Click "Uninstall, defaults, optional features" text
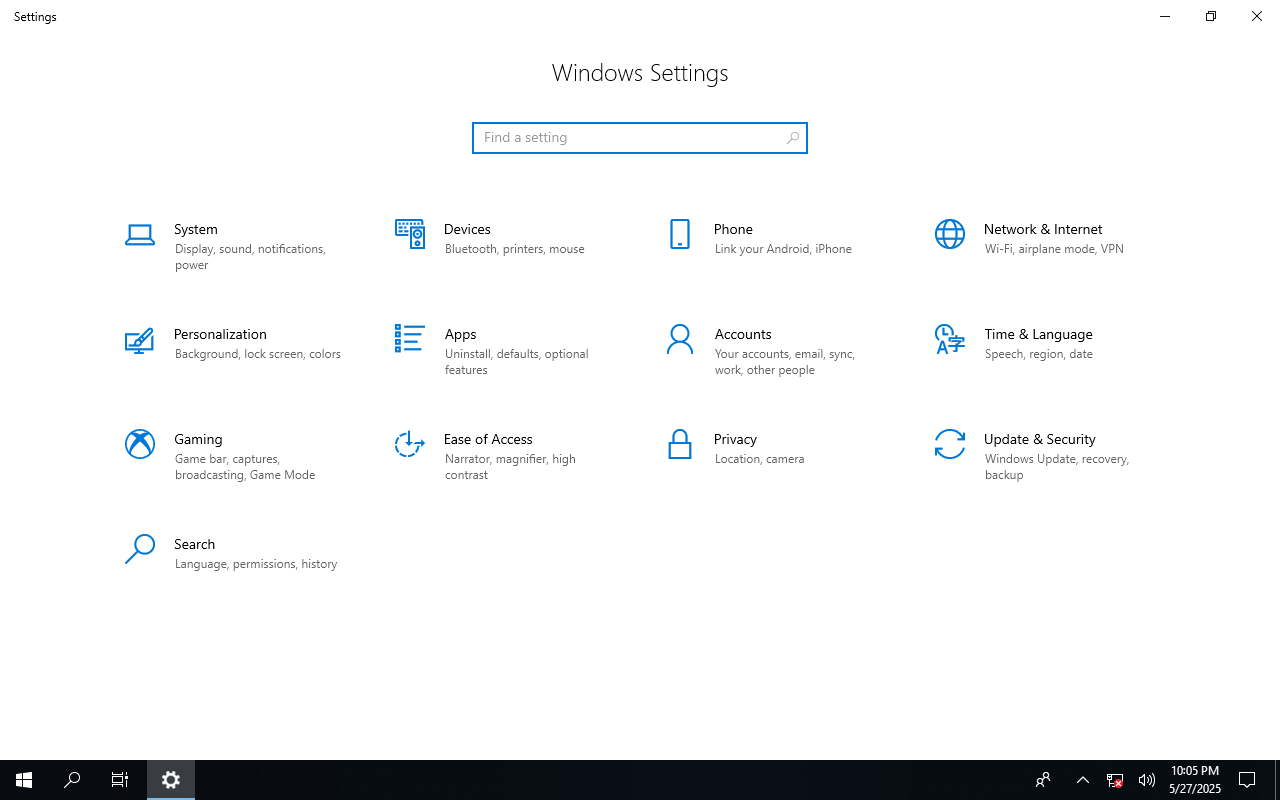 coord(517,362)
